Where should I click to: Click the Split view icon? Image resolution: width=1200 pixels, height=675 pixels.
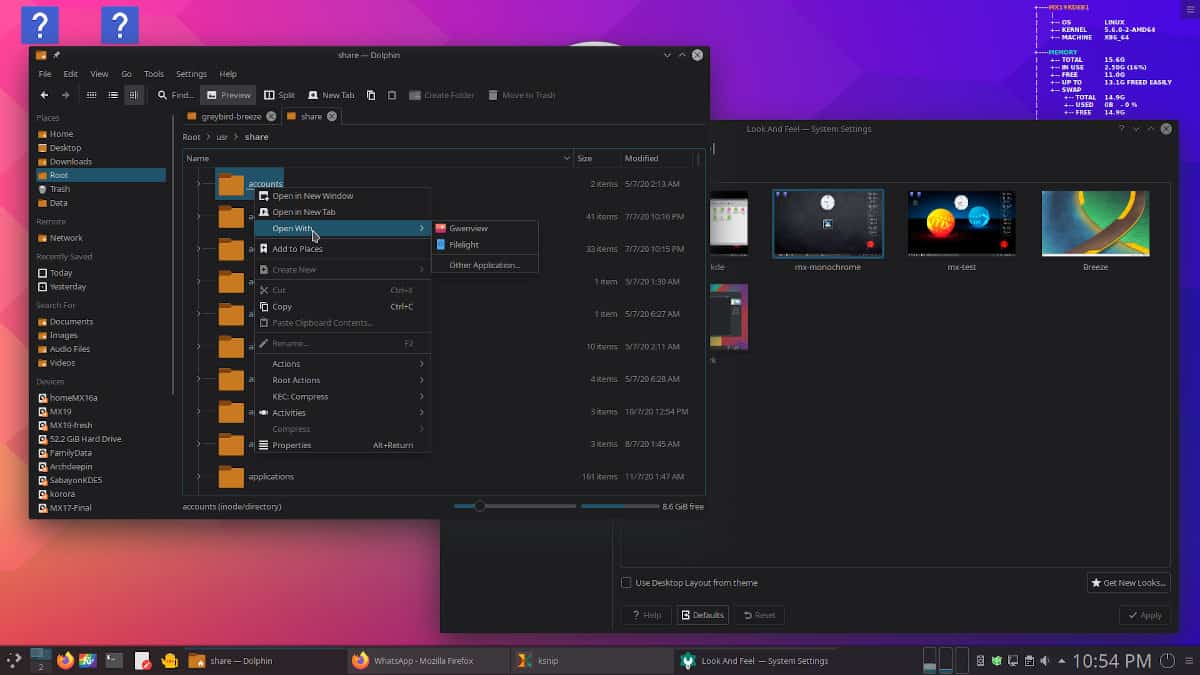click(277, 94)
